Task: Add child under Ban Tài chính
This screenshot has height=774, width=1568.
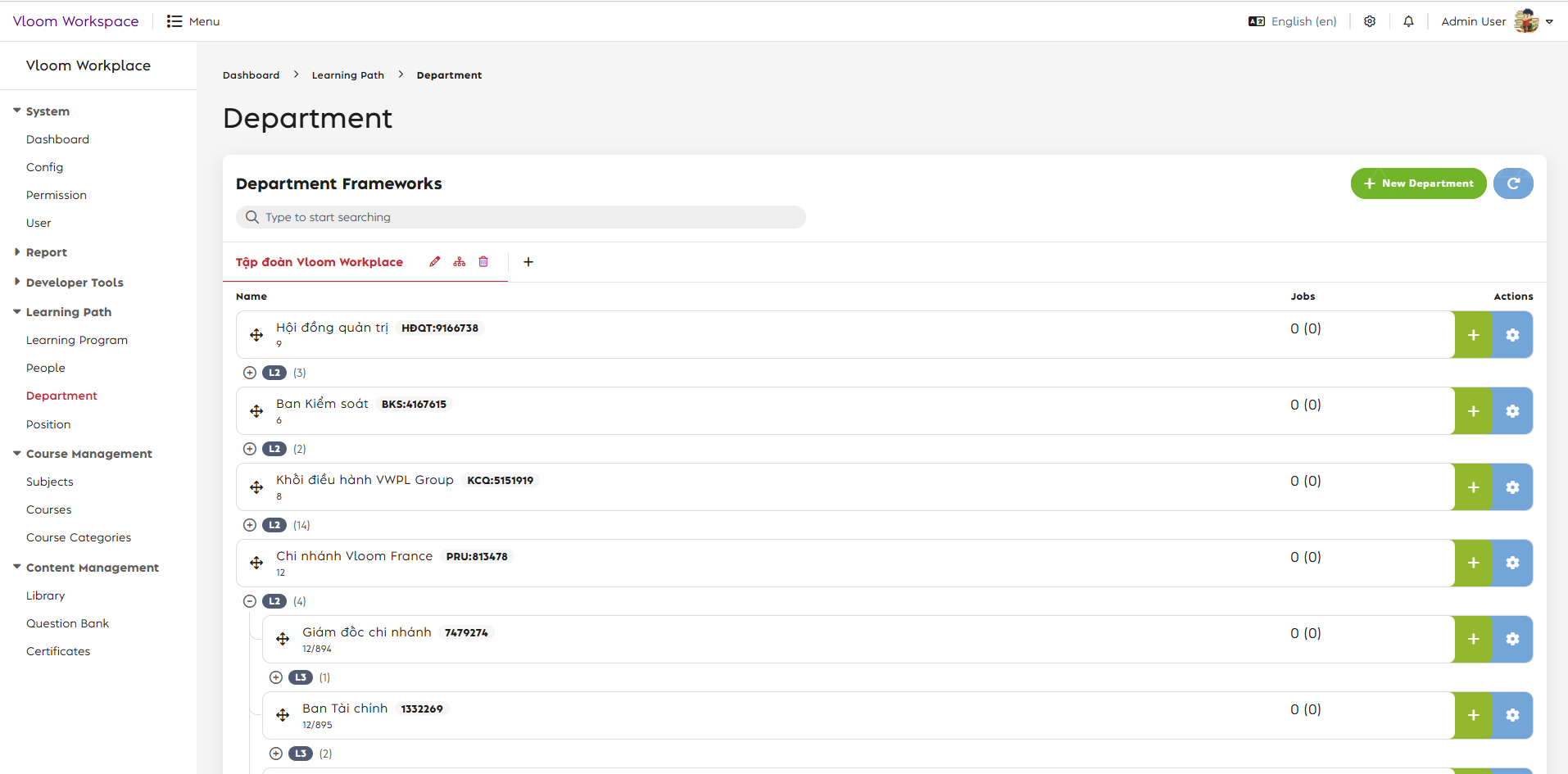Action: click(x=1473, y=715)
